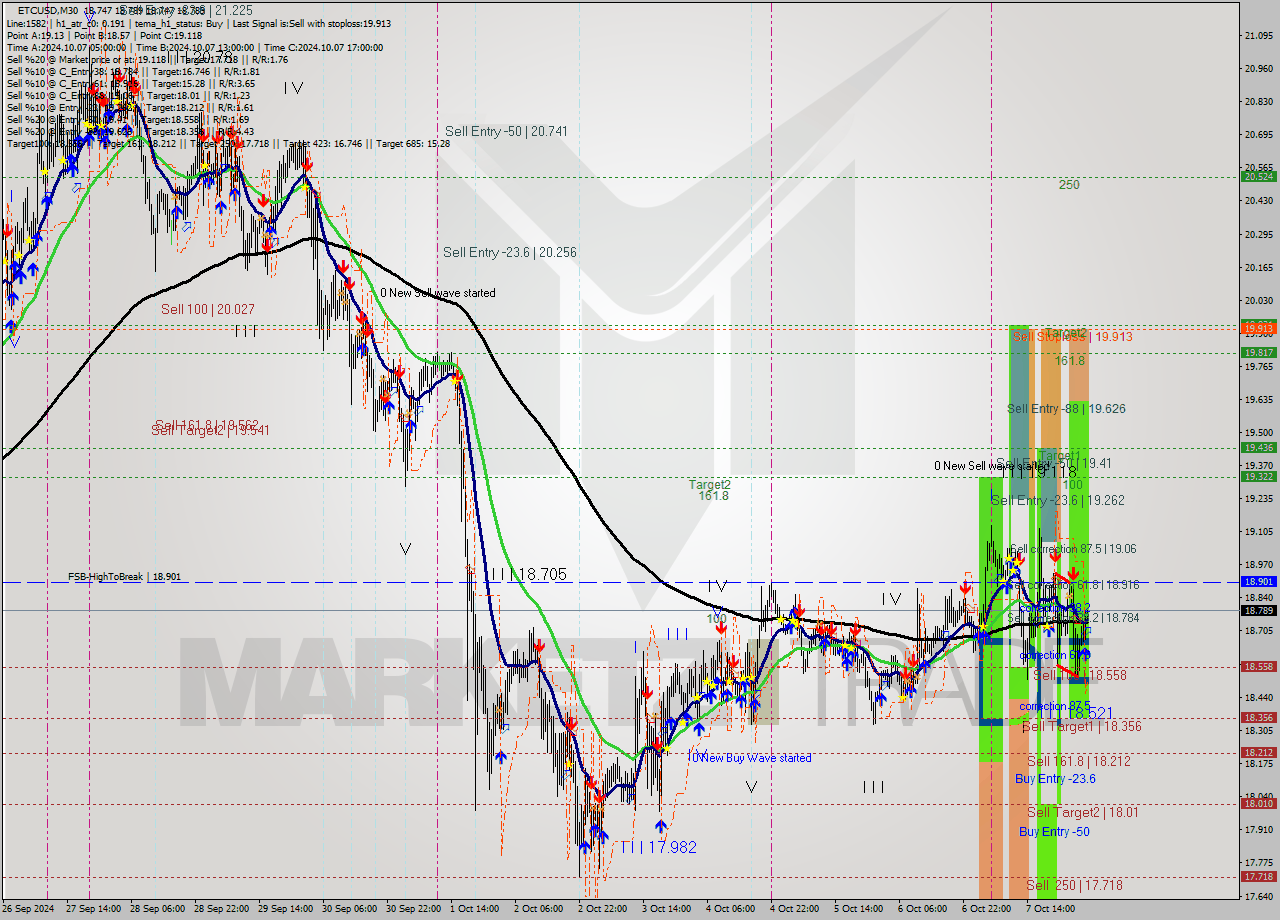Click the 'Point A:19.13' info text
The width and height of the screenshot is (1280, 920).
[35, 35]
